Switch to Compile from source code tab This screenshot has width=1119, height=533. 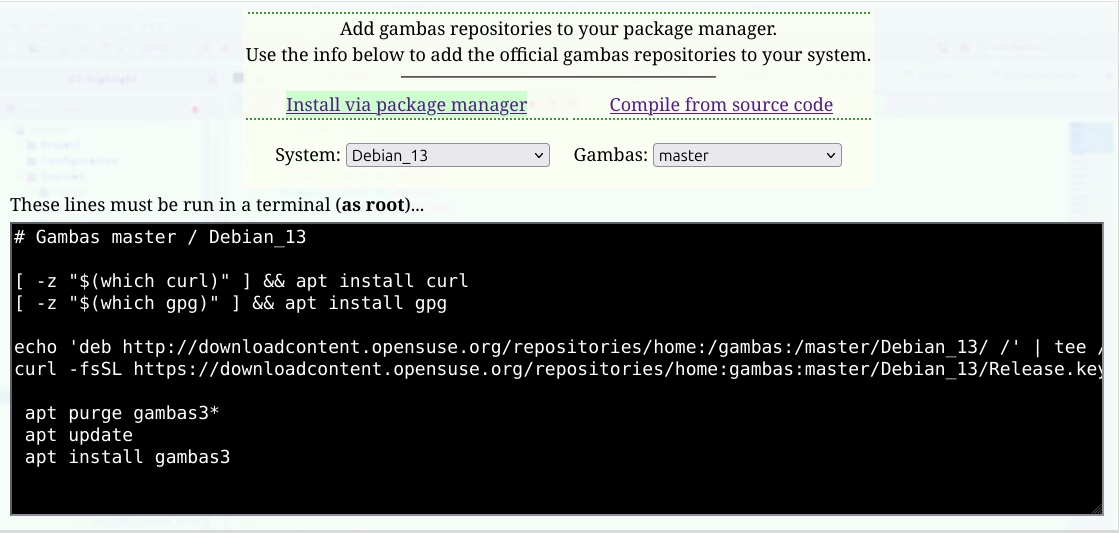pyautogui.click(x=721, y=105)
